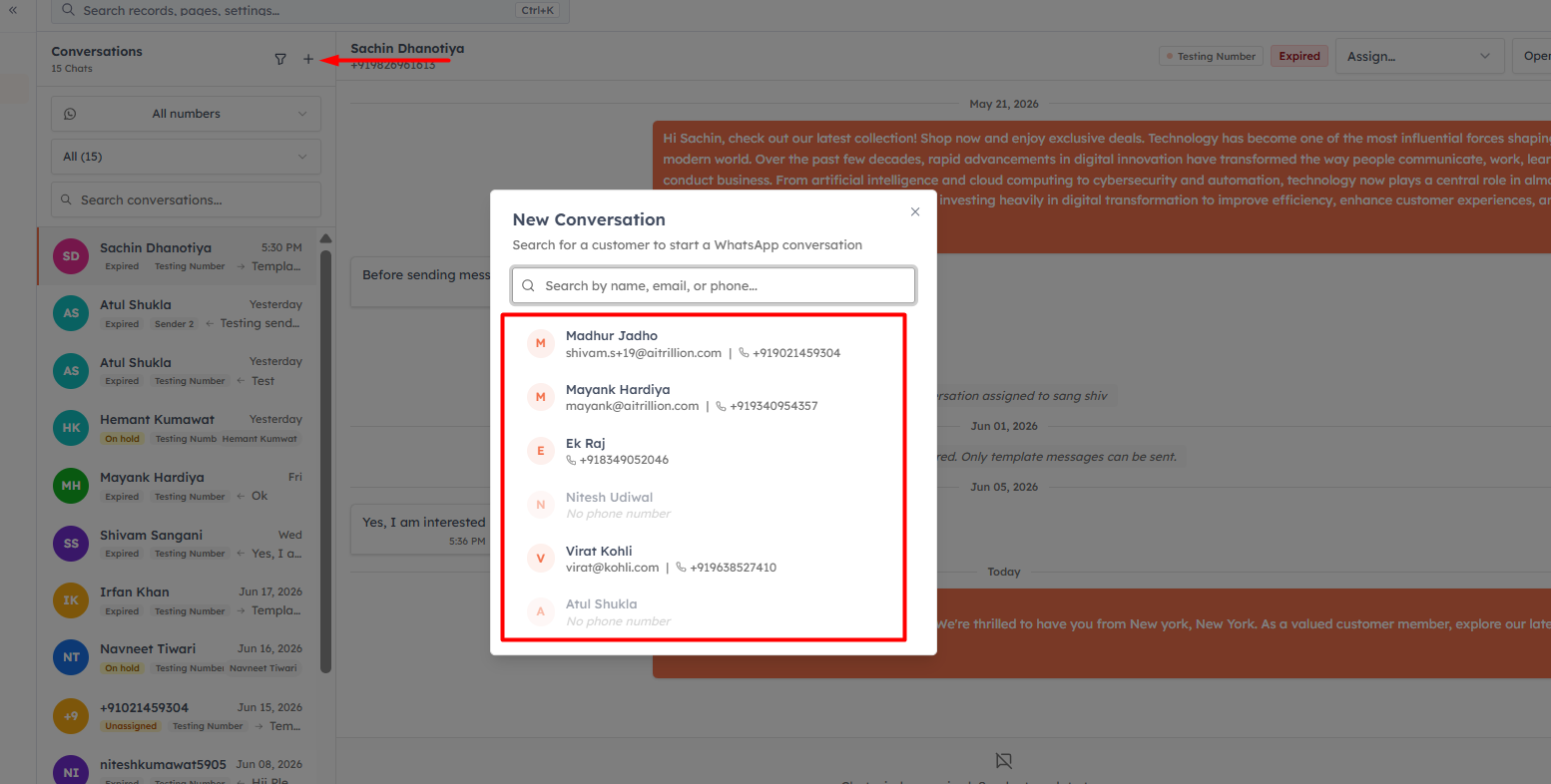Image resolution: width=1551 pixels, height=784 pixels.
Task: Open the conversations filter funnel icon
Action: 280,59
